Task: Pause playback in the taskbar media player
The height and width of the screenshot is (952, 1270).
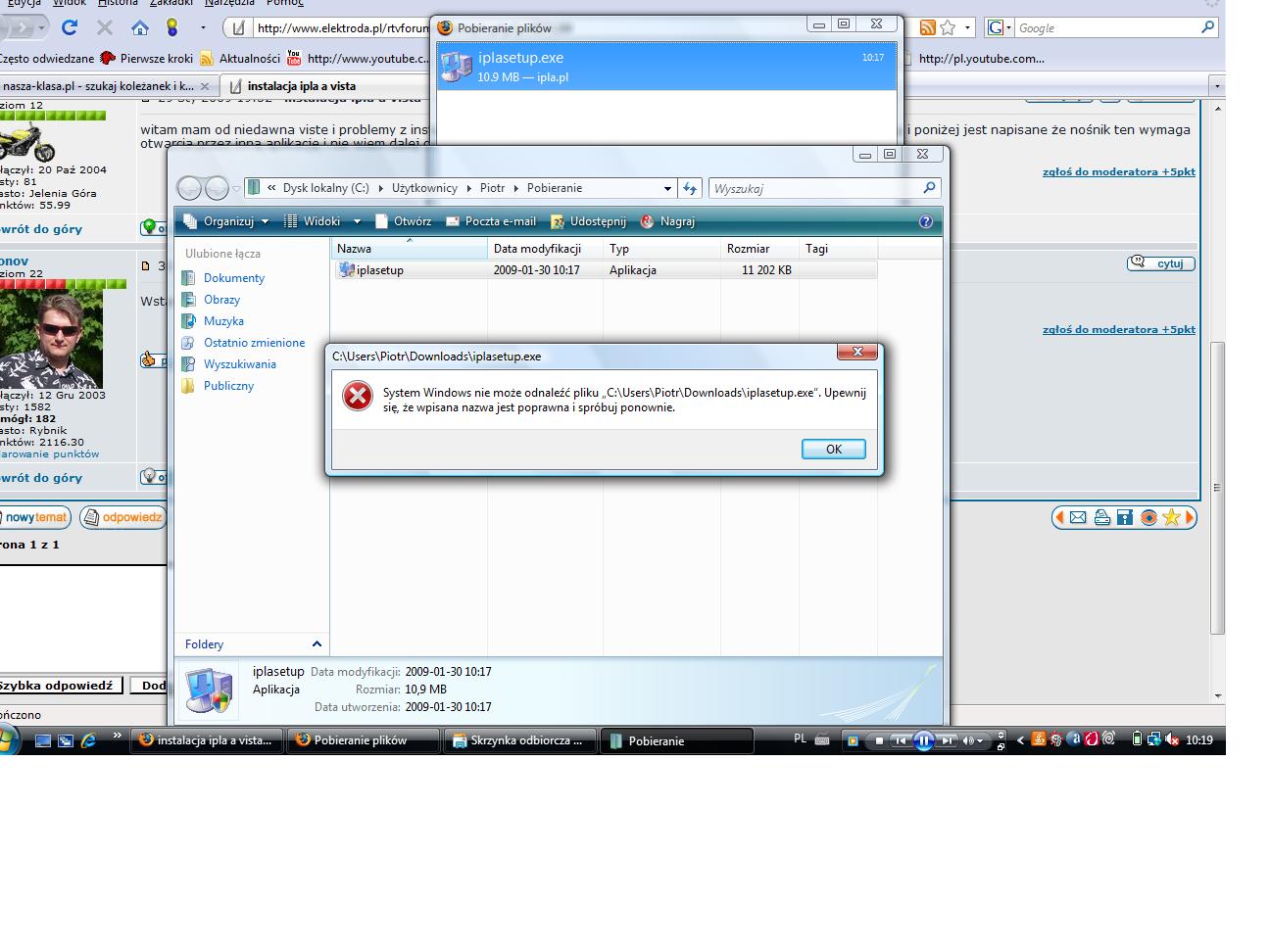Action: [925, 741]
